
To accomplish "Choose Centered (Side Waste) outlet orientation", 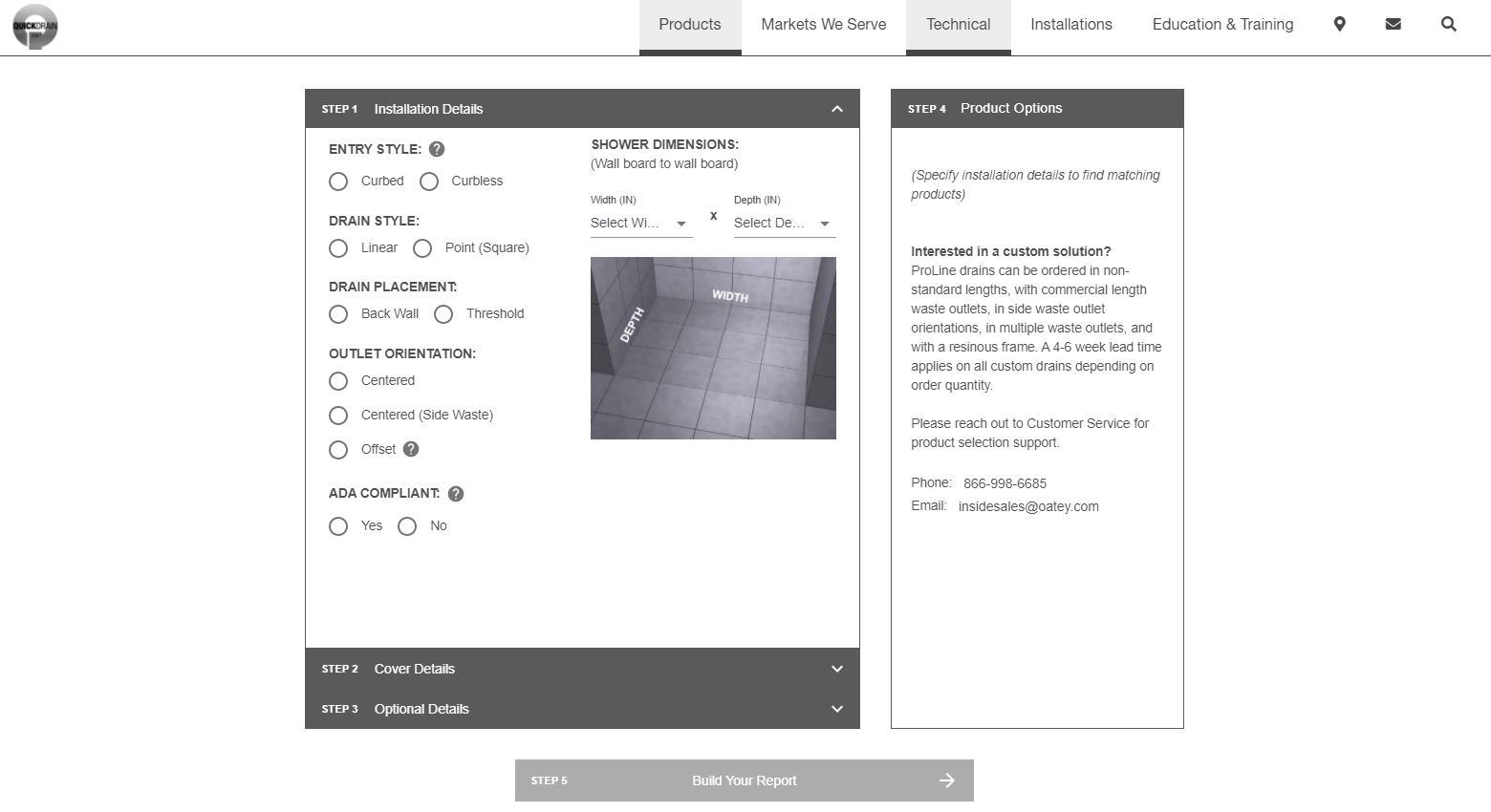I will point(338,416).
